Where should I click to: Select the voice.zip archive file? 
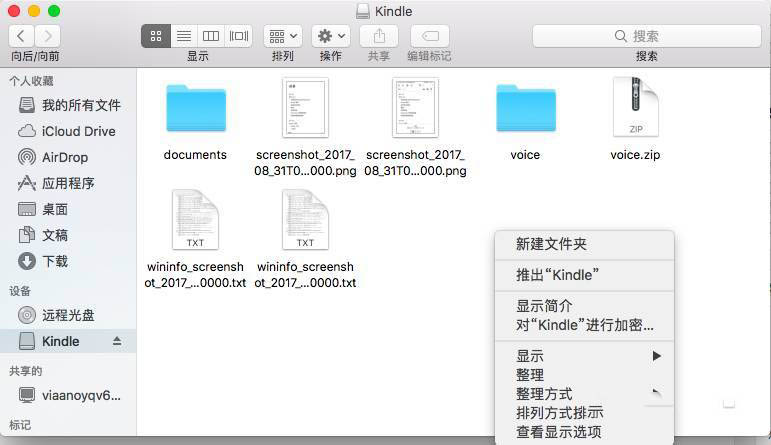(x=635, y=110)
